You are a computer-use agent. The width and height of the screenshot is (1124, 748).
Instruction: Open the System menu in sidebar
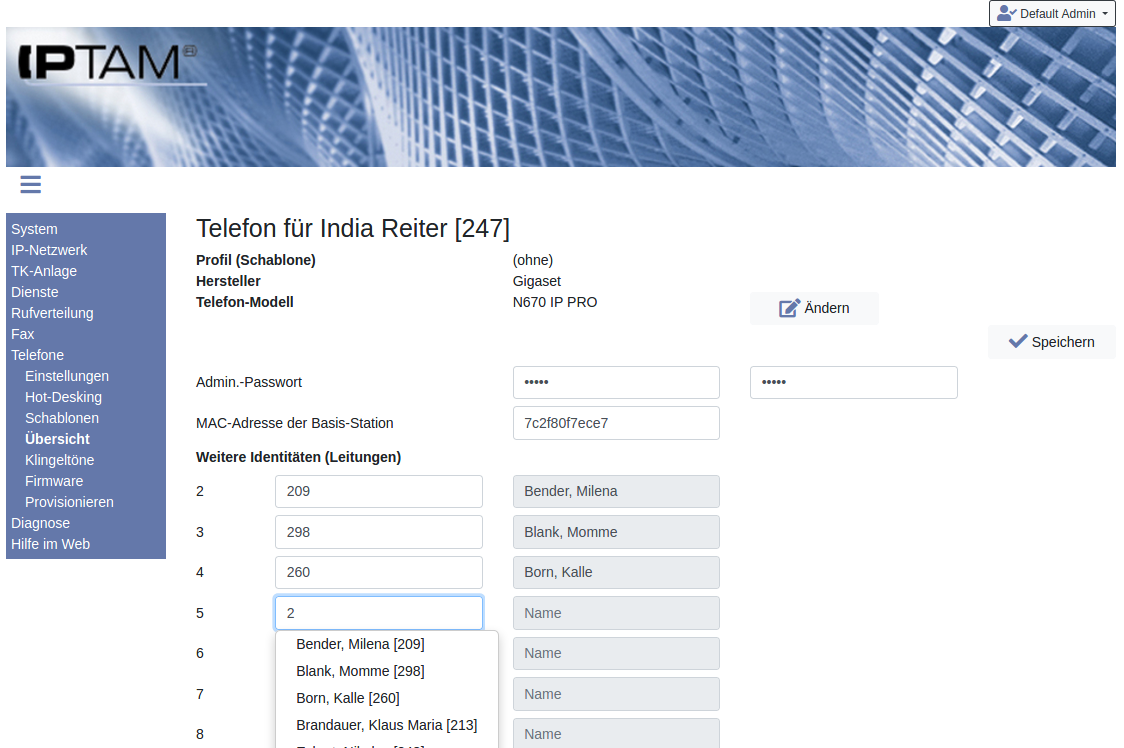[34, 229]
